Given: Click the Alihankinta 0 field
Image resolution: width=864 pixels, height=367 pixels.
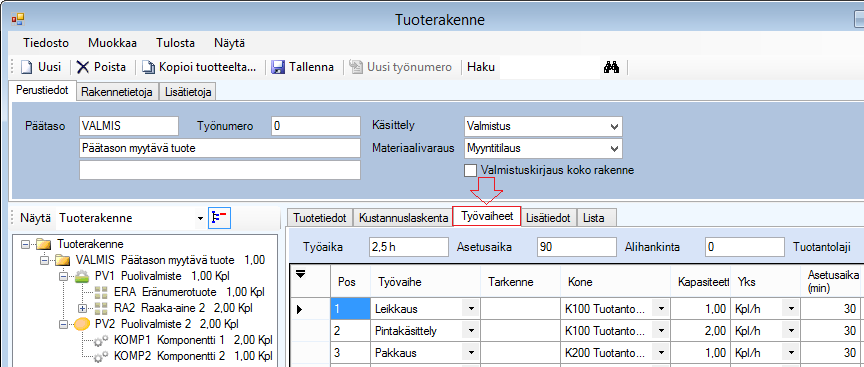Looking at the screenshot, I should [744, 247].
